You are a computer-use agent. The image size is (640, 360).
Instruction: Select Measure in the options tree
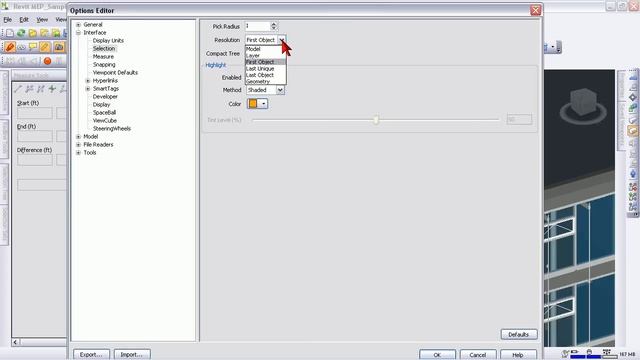(103, 57)
